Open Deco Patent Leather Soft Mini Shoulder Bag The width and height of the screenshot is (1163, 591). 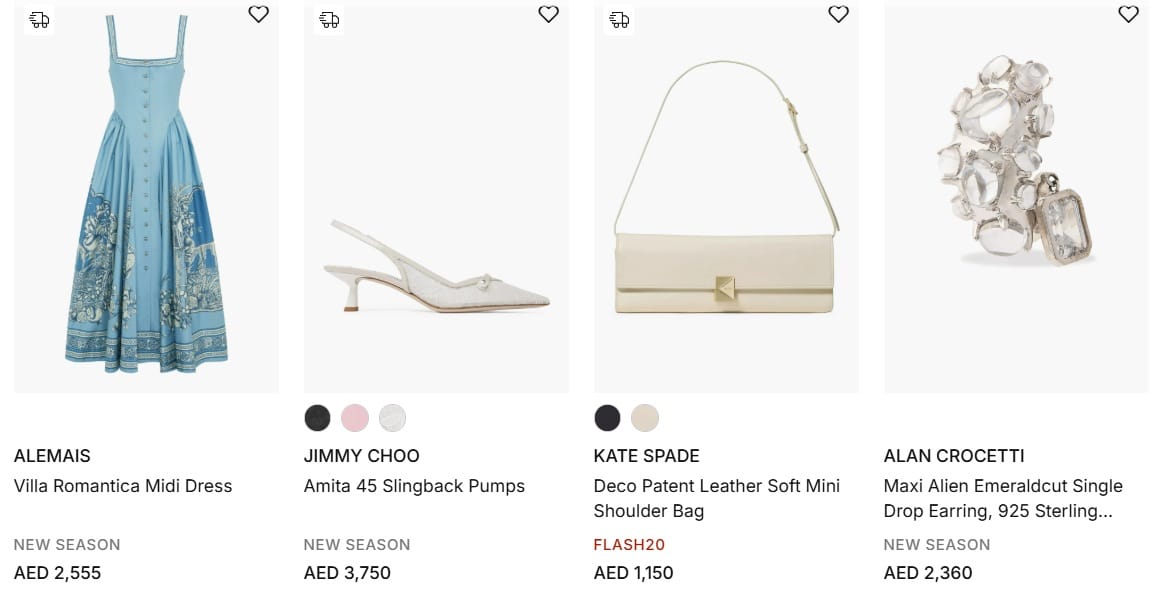(x=716, y=498)
